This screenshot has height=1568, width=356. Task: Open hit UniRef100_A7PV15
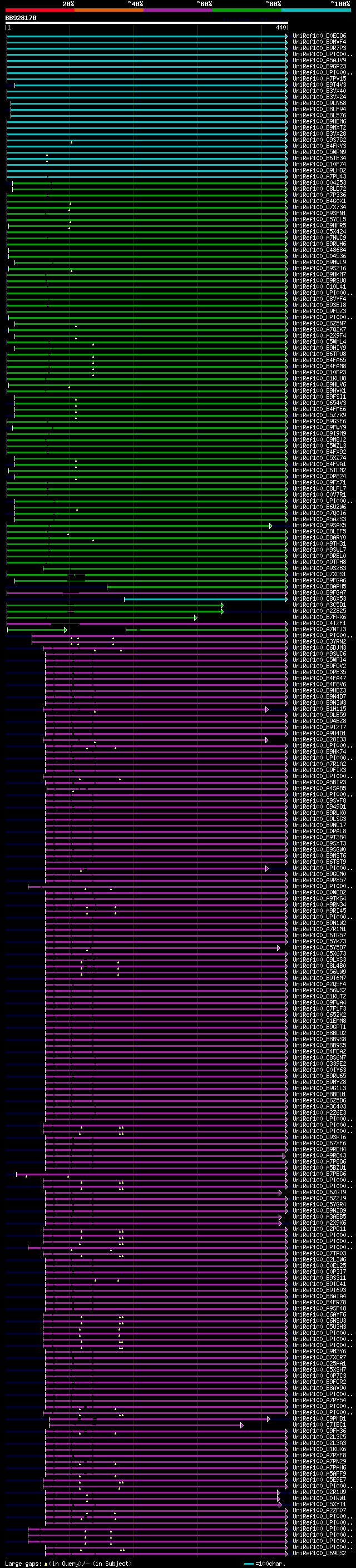point(319,78)
